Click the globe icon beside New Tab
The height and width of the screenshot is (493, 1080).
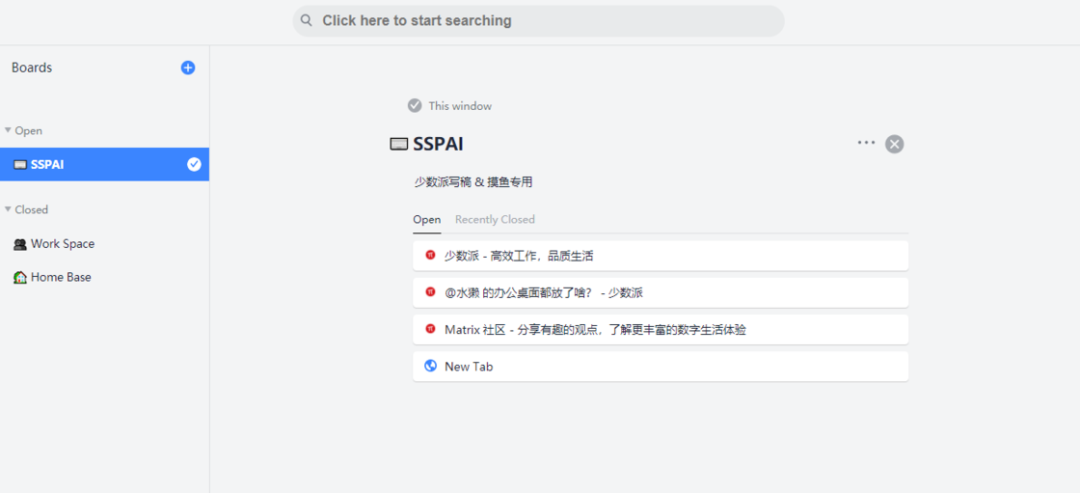click(430, 366)
